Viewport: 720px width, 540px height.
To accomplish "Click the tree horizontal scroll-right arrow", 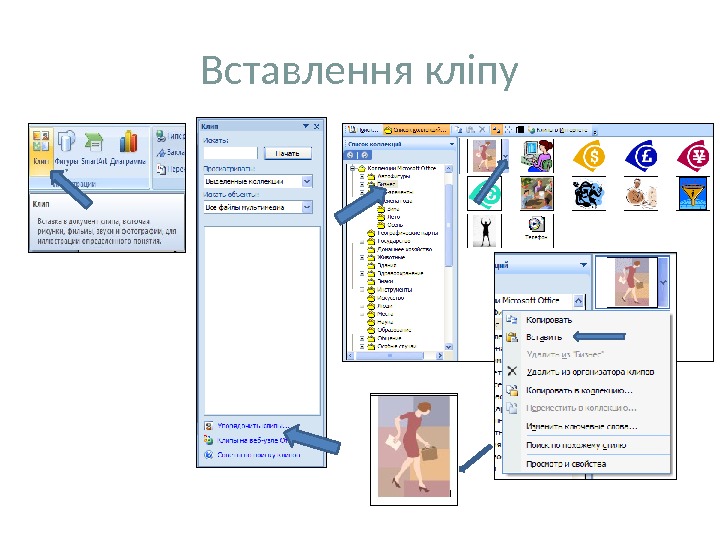I will tap(439, 355).
